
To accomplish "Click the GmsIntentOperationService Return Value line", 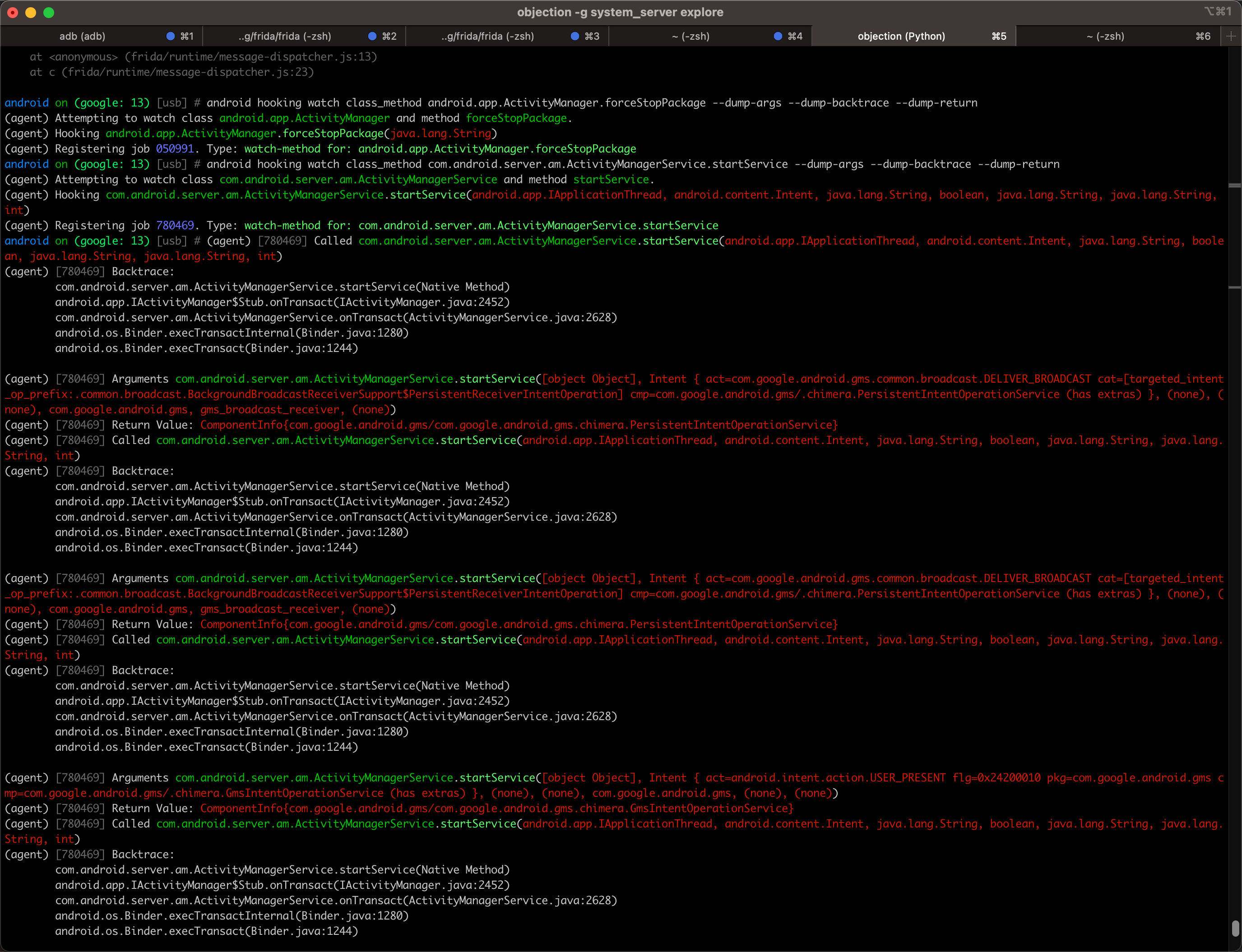I will point(399,809).
